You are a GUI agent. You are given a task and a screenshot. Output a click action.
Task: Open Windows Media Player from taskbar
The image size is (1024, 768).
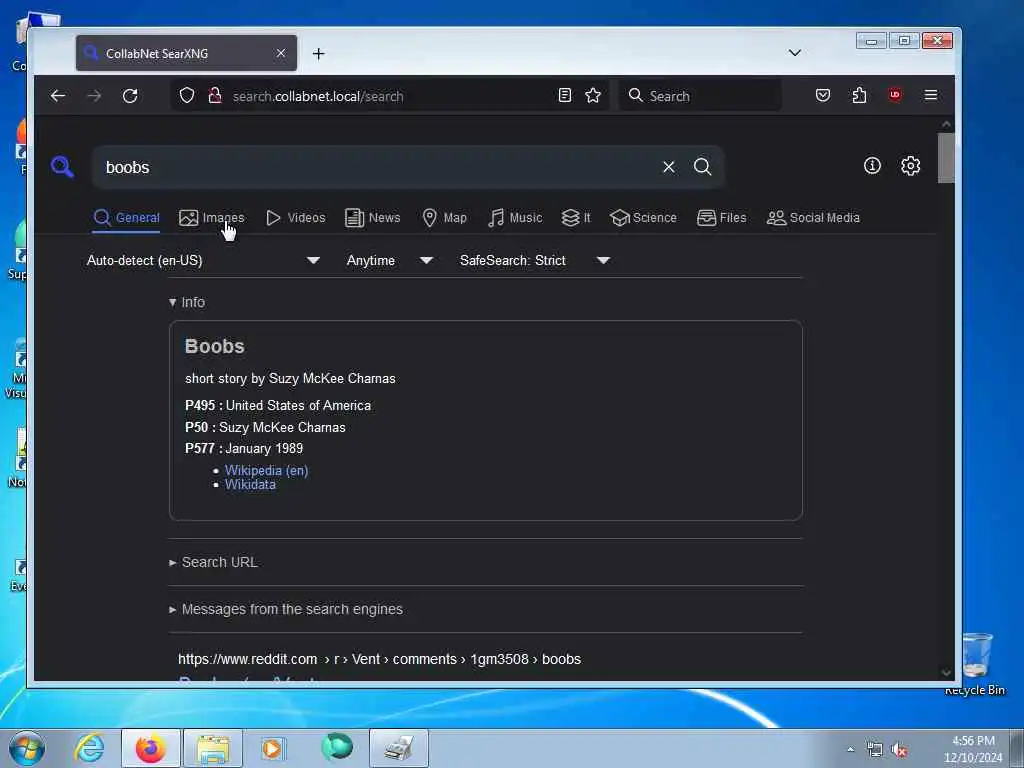tap(272, 748)
